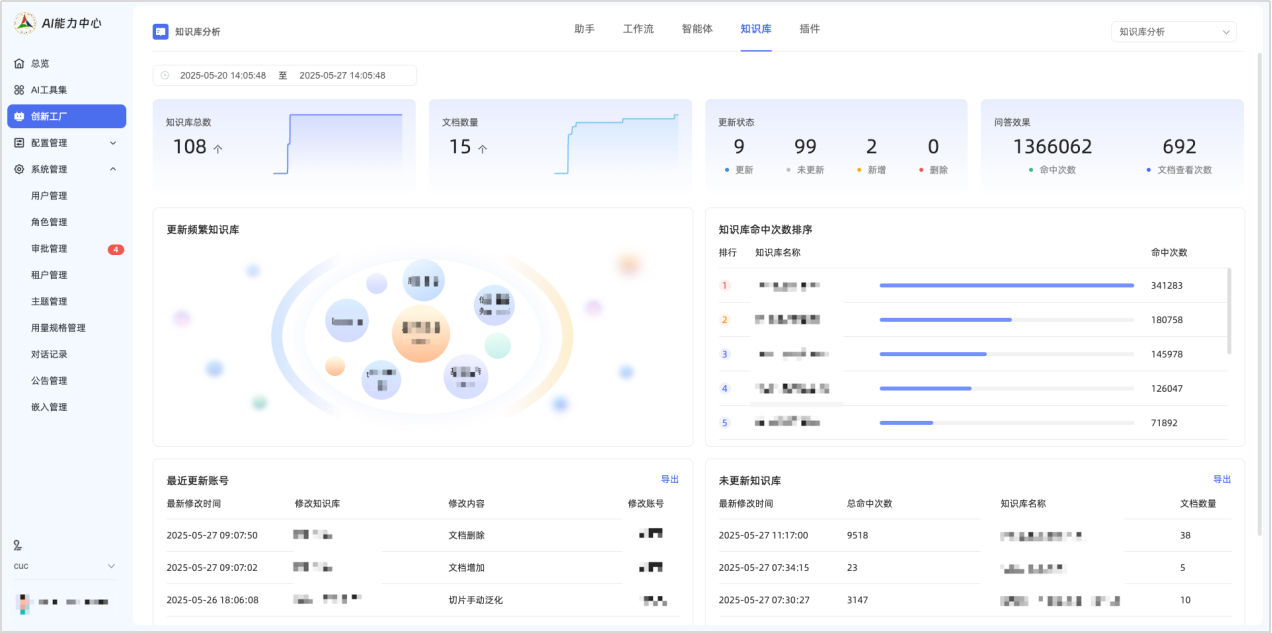Image resolution: width=1272 pixels, height=633 pixels.
Task: Open the AI工具集 grid icon
Action: pyautogui.click(x=19, y=90)
